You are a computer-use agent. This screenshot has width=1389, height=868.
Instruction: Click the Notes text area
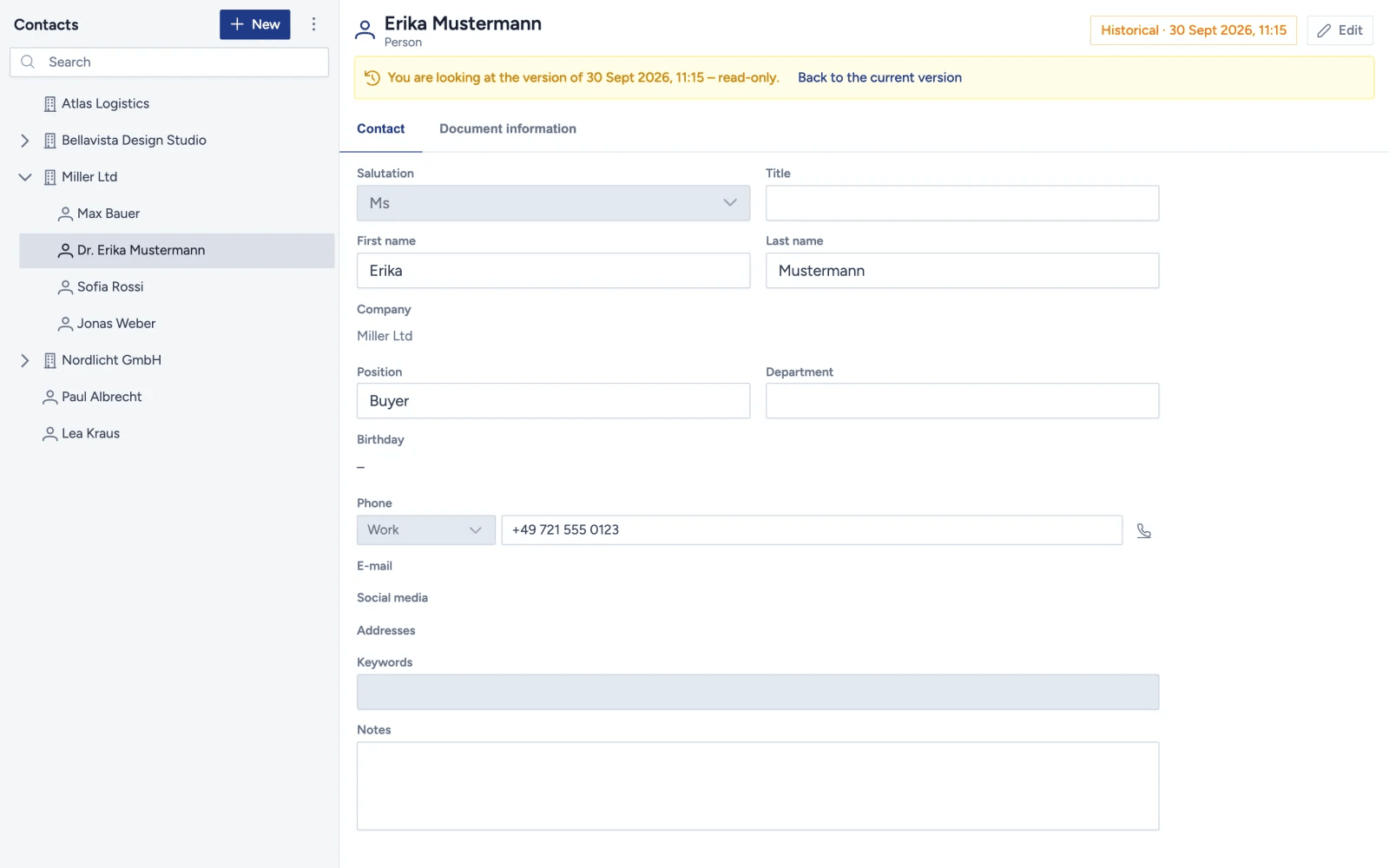click(758, 786)
